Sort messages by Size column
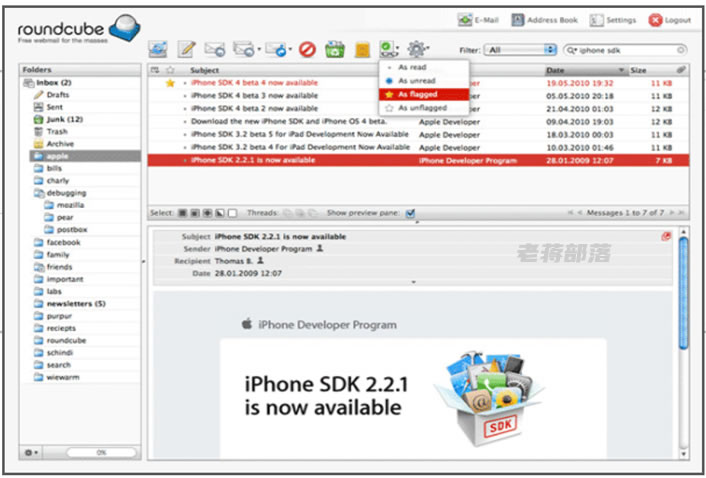Screen dimensions: 706x478 (x=638, y=70)
